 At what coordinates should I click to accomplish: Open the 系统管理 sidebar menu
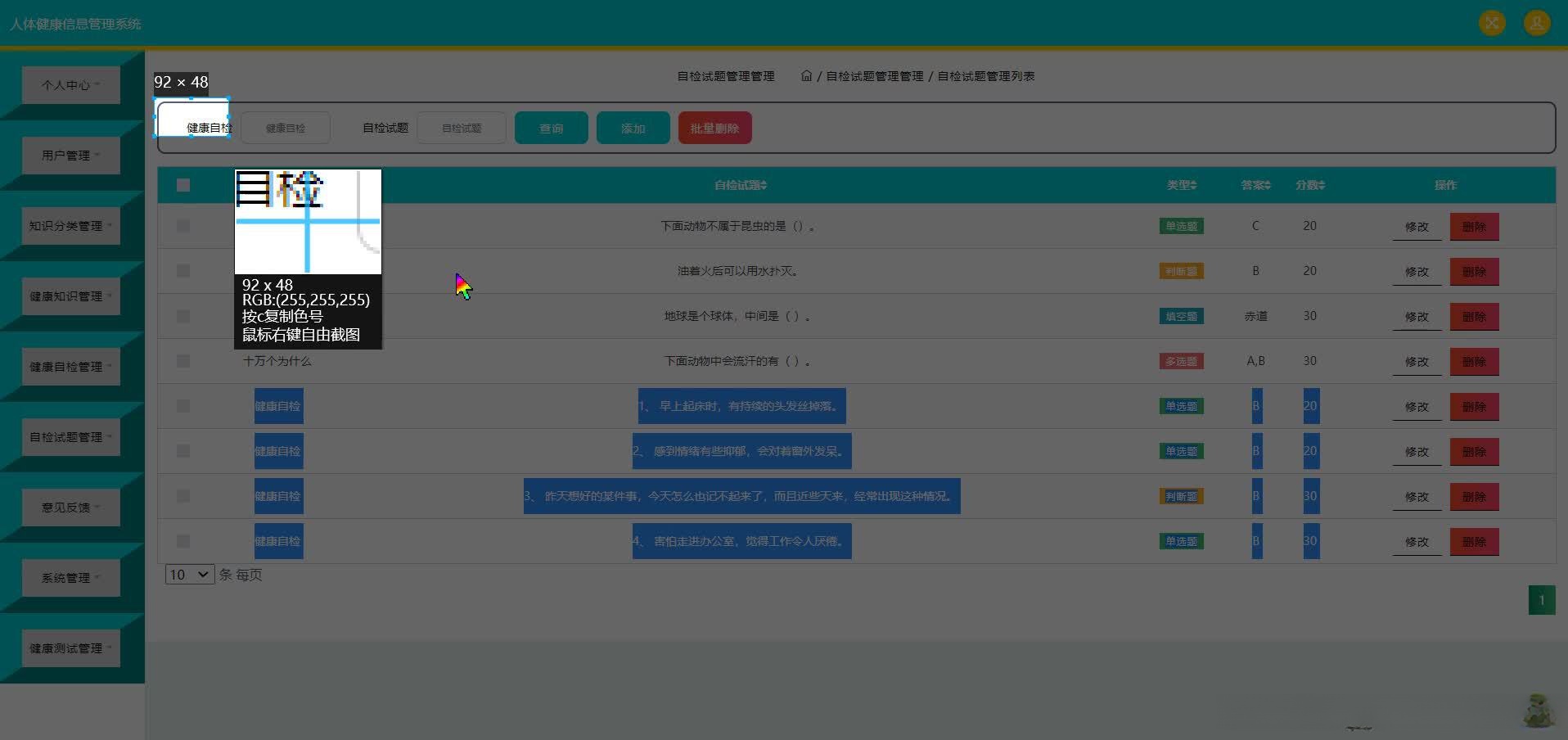tap(71, 578)
